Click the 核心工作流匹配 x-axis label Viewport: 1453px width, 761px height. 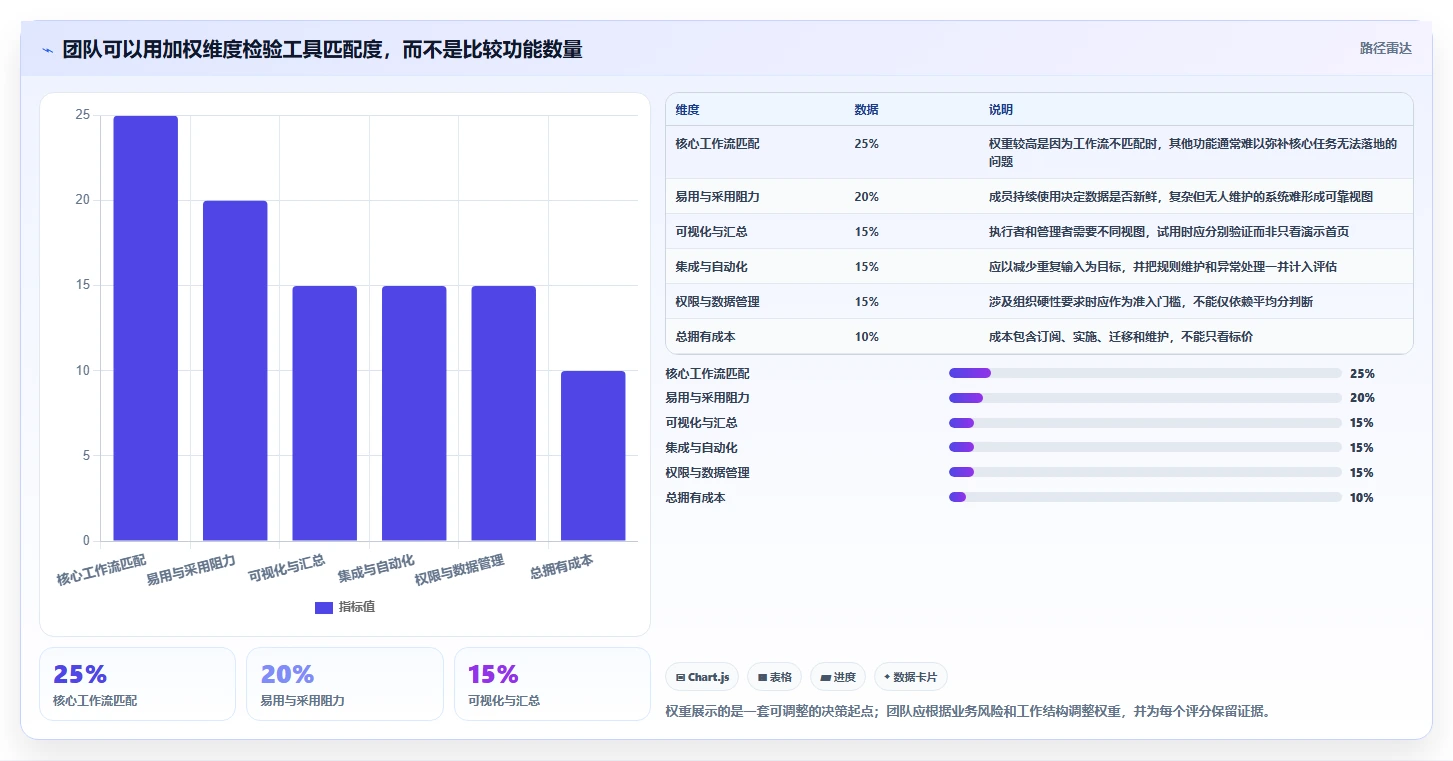[x=101, y=570]
